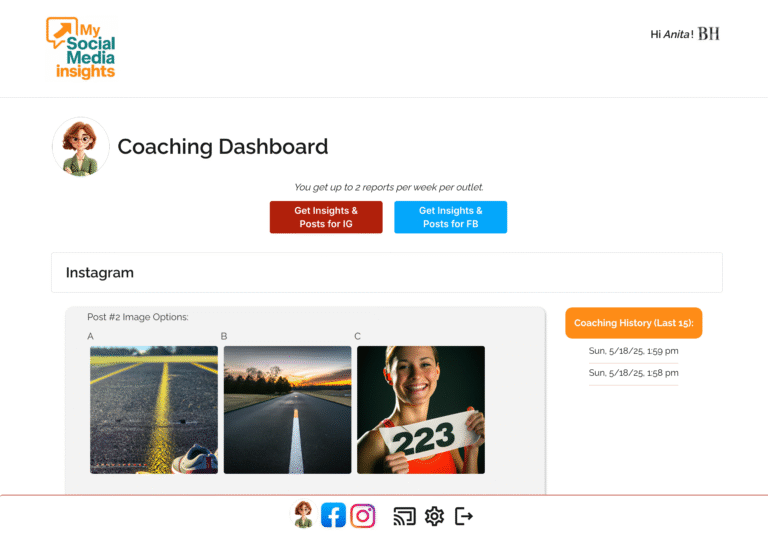Open the Instagram icon in bottom bar

pos(363,515)
